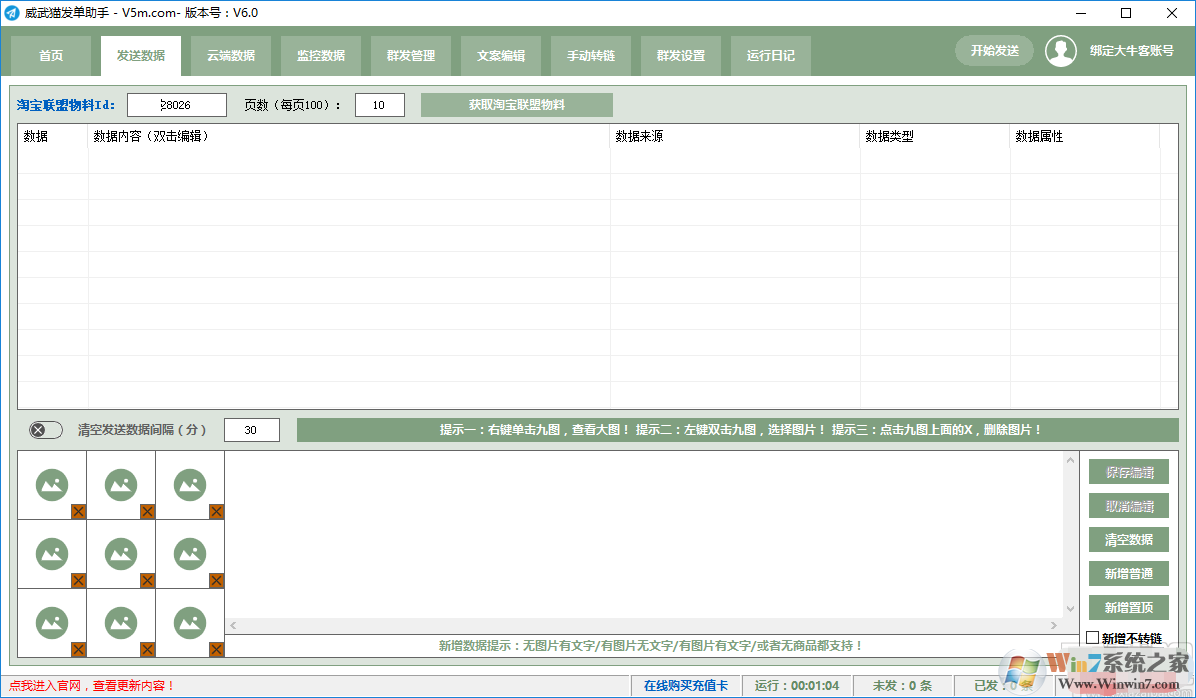Enable the 新增不转链 checkbox
1196x698 pixels.
1092,638
